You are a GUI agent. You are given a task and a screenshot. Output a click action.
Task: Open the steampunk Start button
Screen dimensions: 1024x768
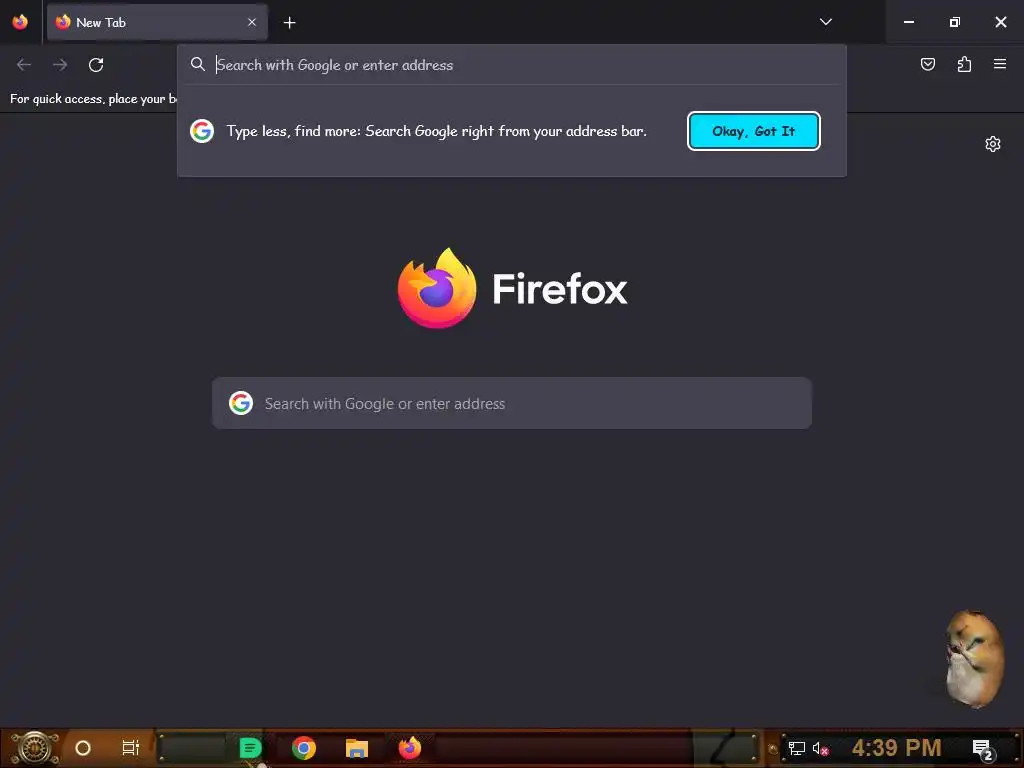pyautogui.click(x=35, y=748)
